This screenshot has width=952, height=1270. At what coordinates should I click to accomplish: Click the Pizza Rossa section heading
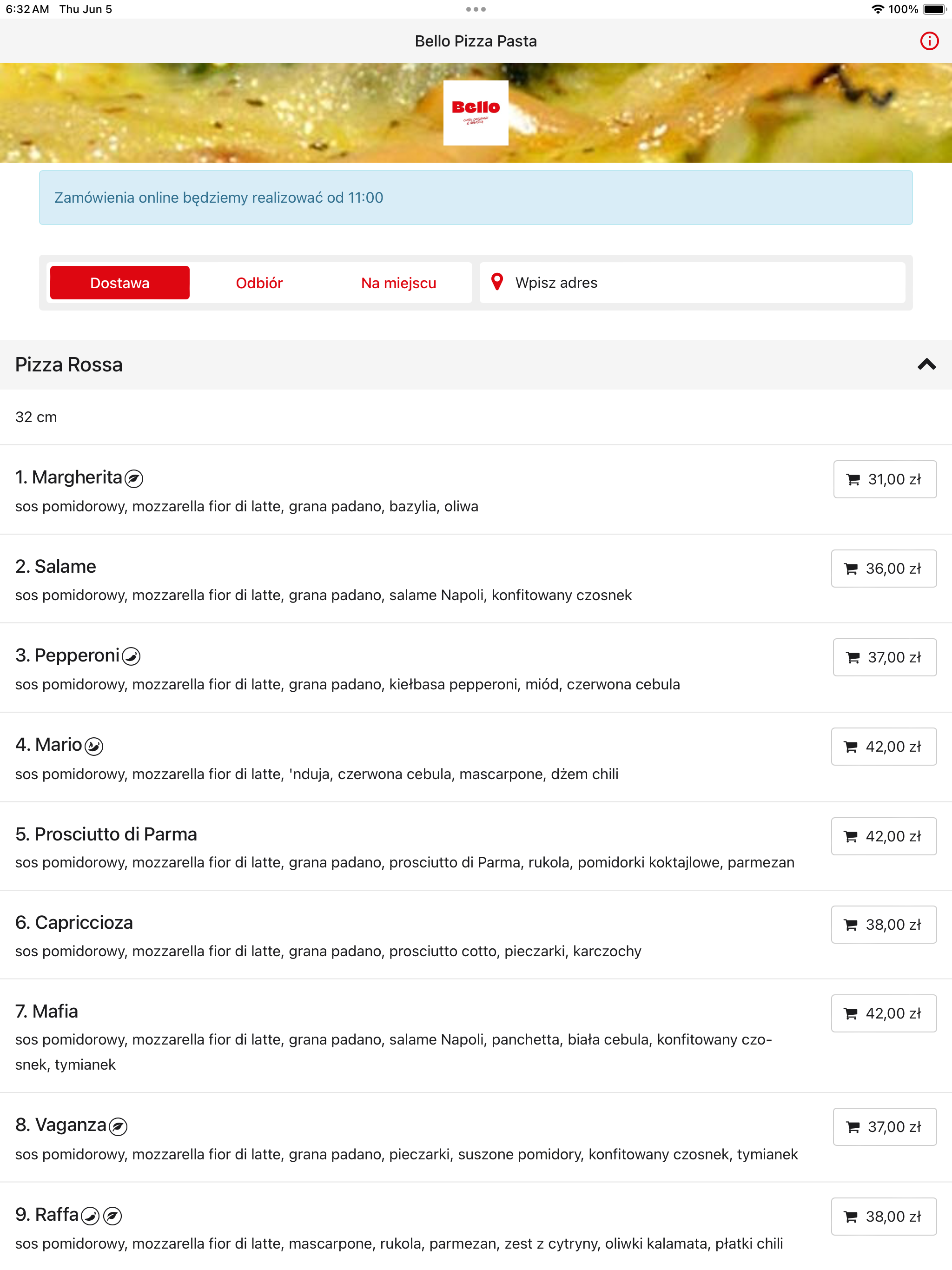pyautogui.click(x=69, y=364)
